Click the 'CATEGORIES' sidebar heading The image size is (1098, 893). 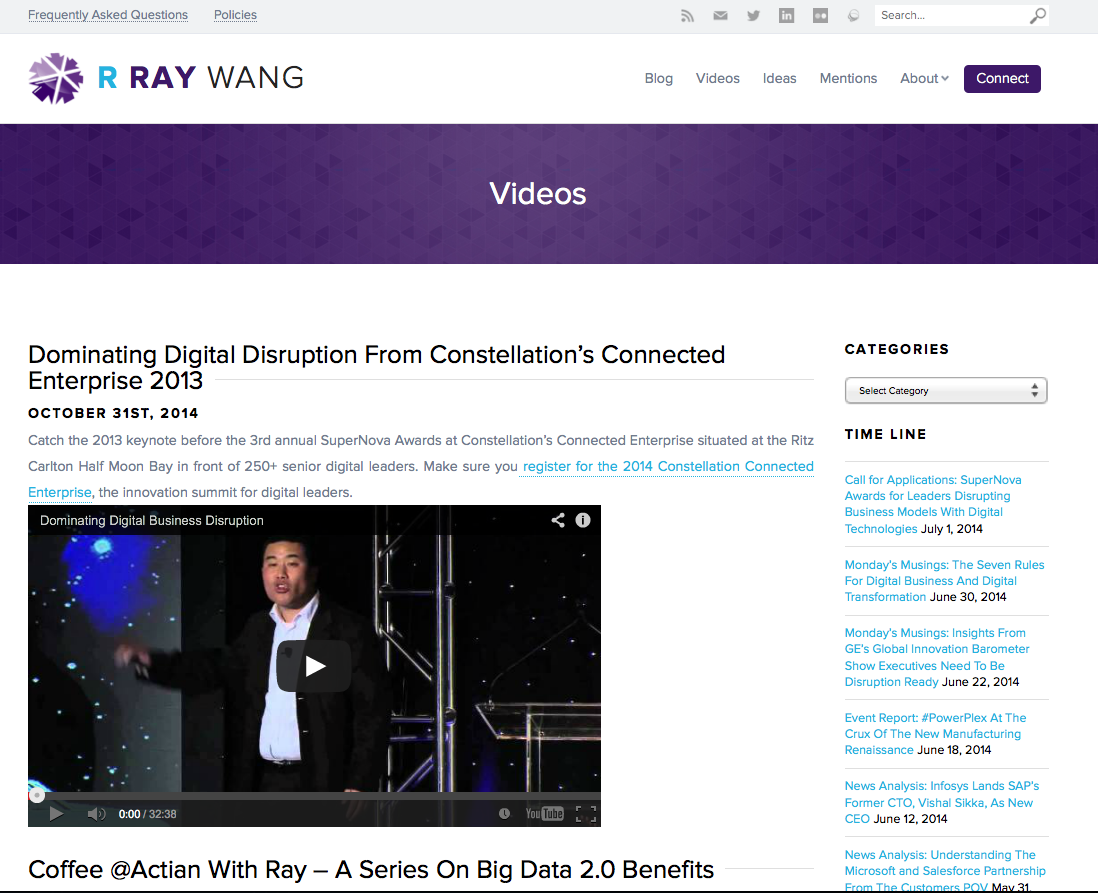click(x=896, y=349)
